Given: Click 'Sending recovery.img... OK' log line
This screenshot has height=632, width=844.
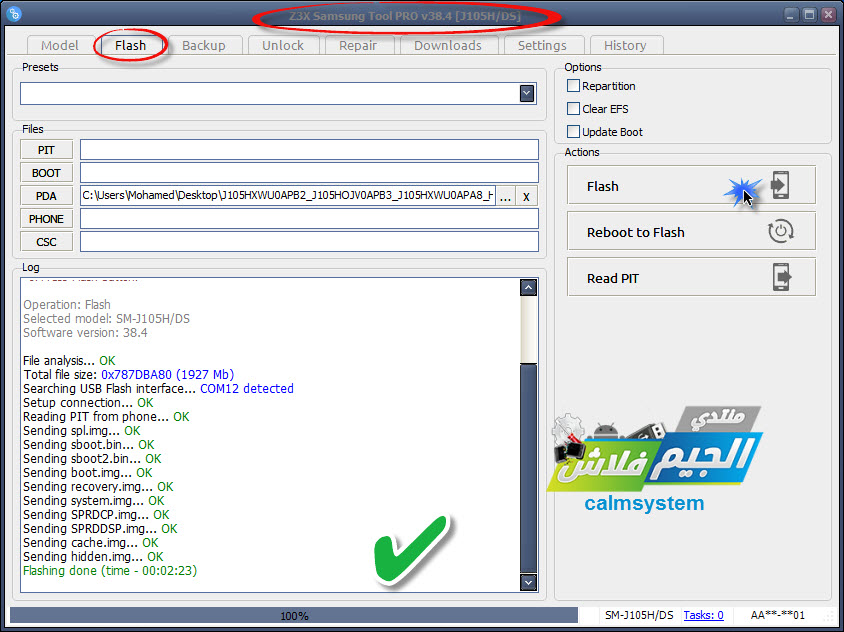Looking at the screenshot, I should point(98,487).
